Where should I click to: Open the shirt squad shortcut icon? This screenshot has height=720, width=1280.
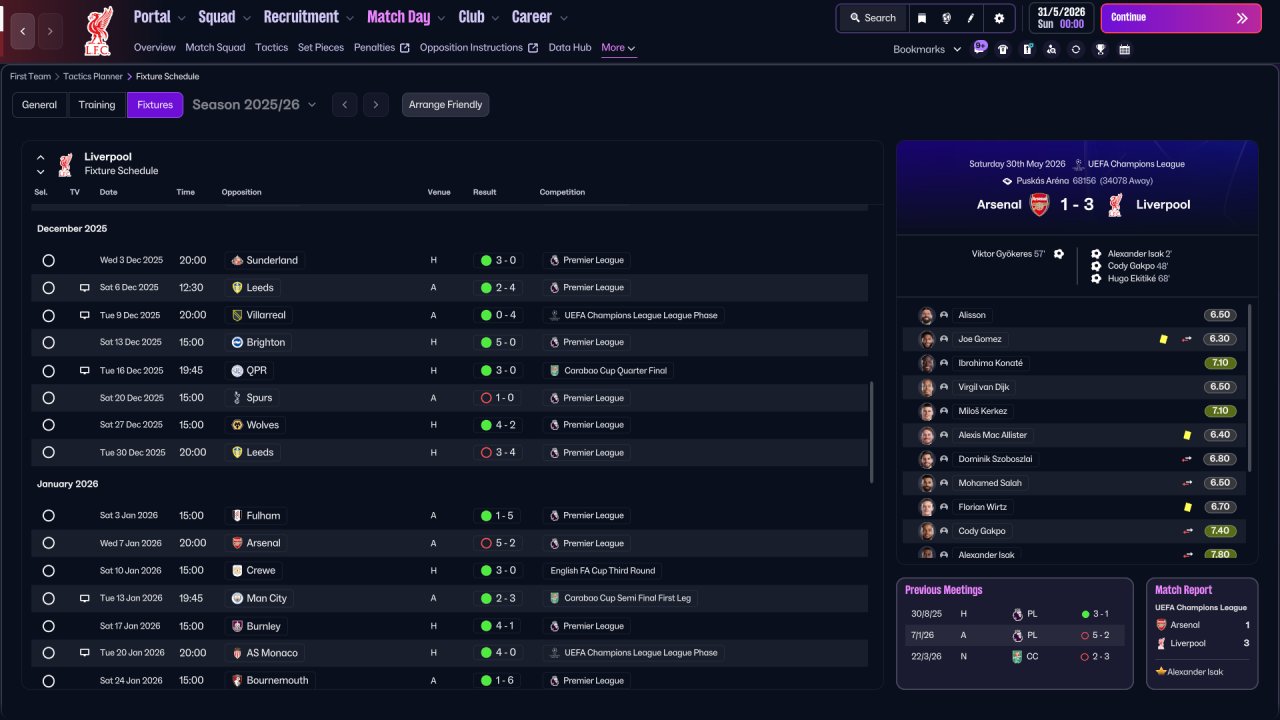pyautogui.click(x=1003, y=49)
